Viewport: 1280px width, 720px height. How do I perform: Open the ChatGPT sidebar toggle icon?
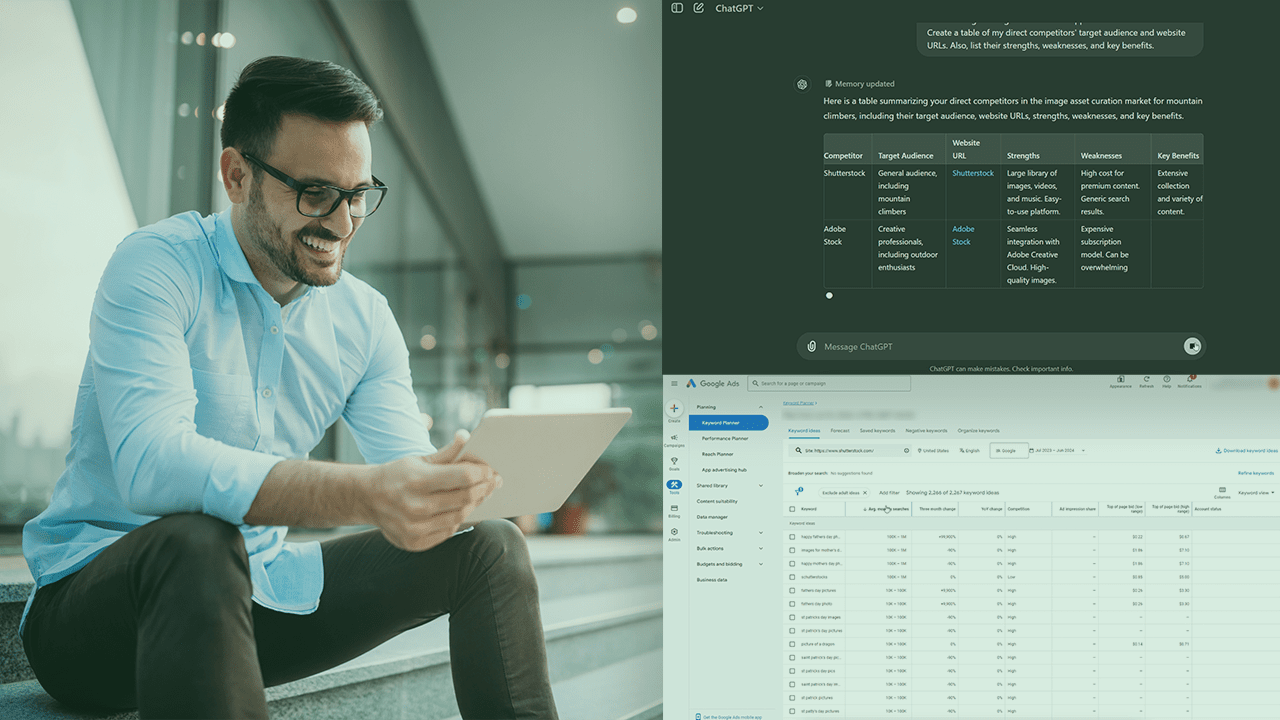677,8
